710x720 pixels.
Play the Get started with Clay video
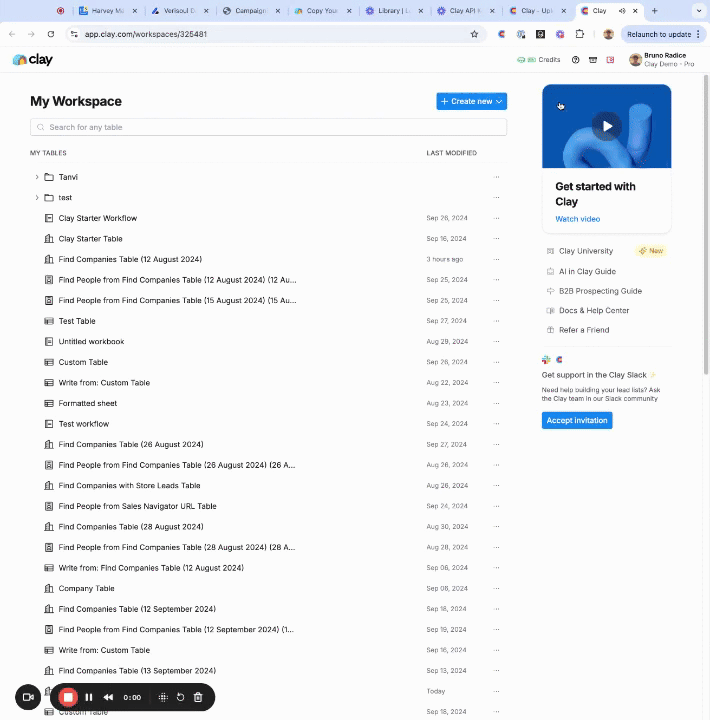tap(606, 126)
